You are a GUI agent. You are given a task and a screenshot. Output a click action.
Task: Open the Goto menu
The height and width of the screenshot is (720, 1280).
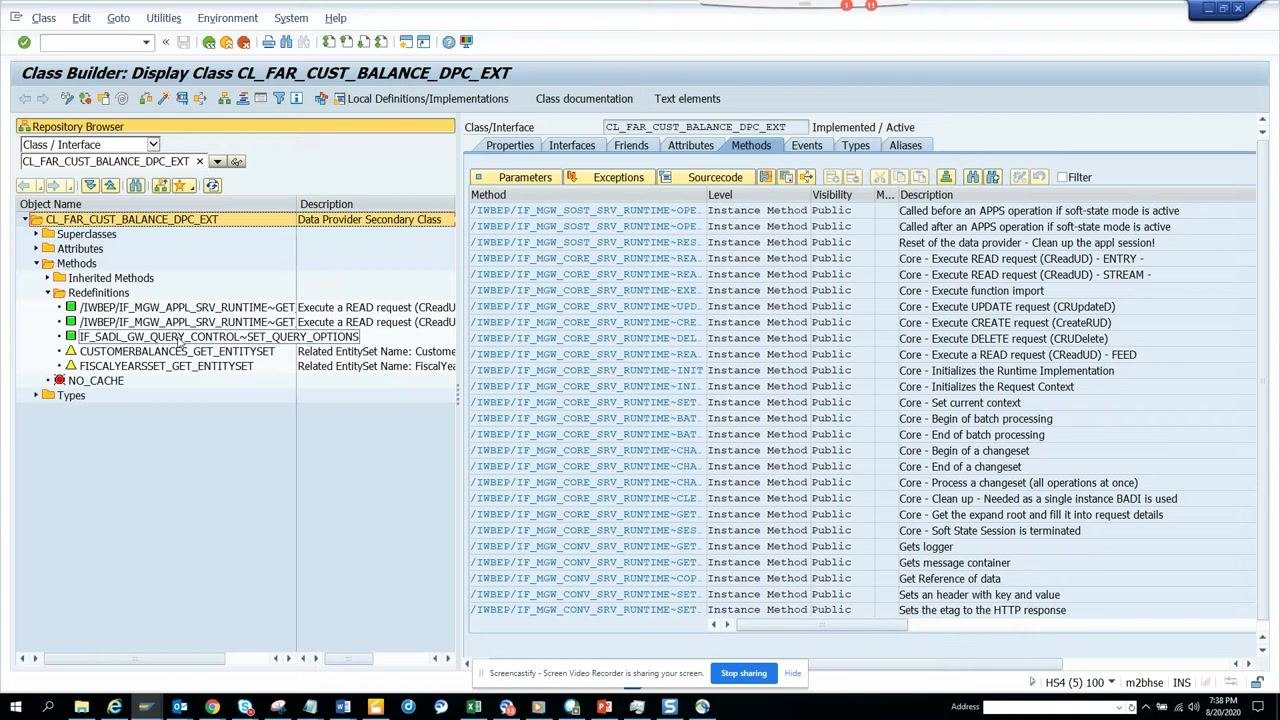point(118,18)
